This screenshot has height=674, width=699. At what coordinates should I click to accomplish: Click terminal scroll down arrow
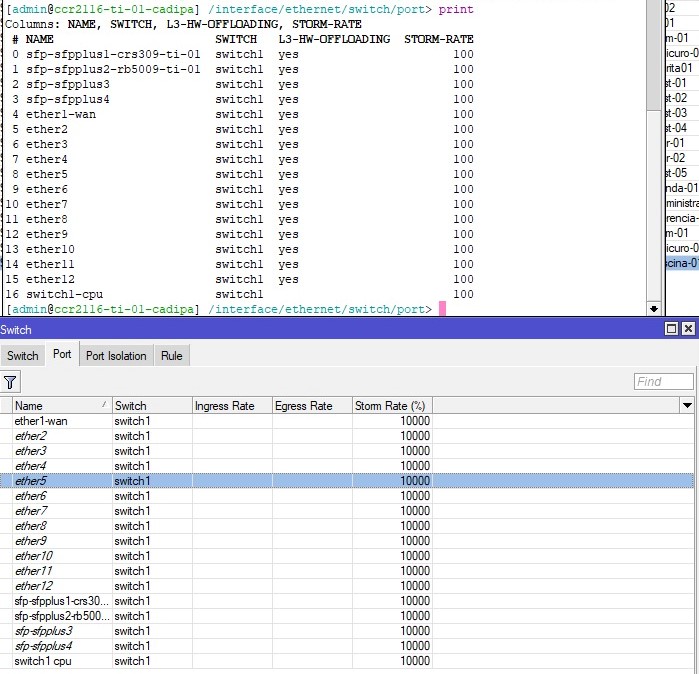click(x=654, y=308)
